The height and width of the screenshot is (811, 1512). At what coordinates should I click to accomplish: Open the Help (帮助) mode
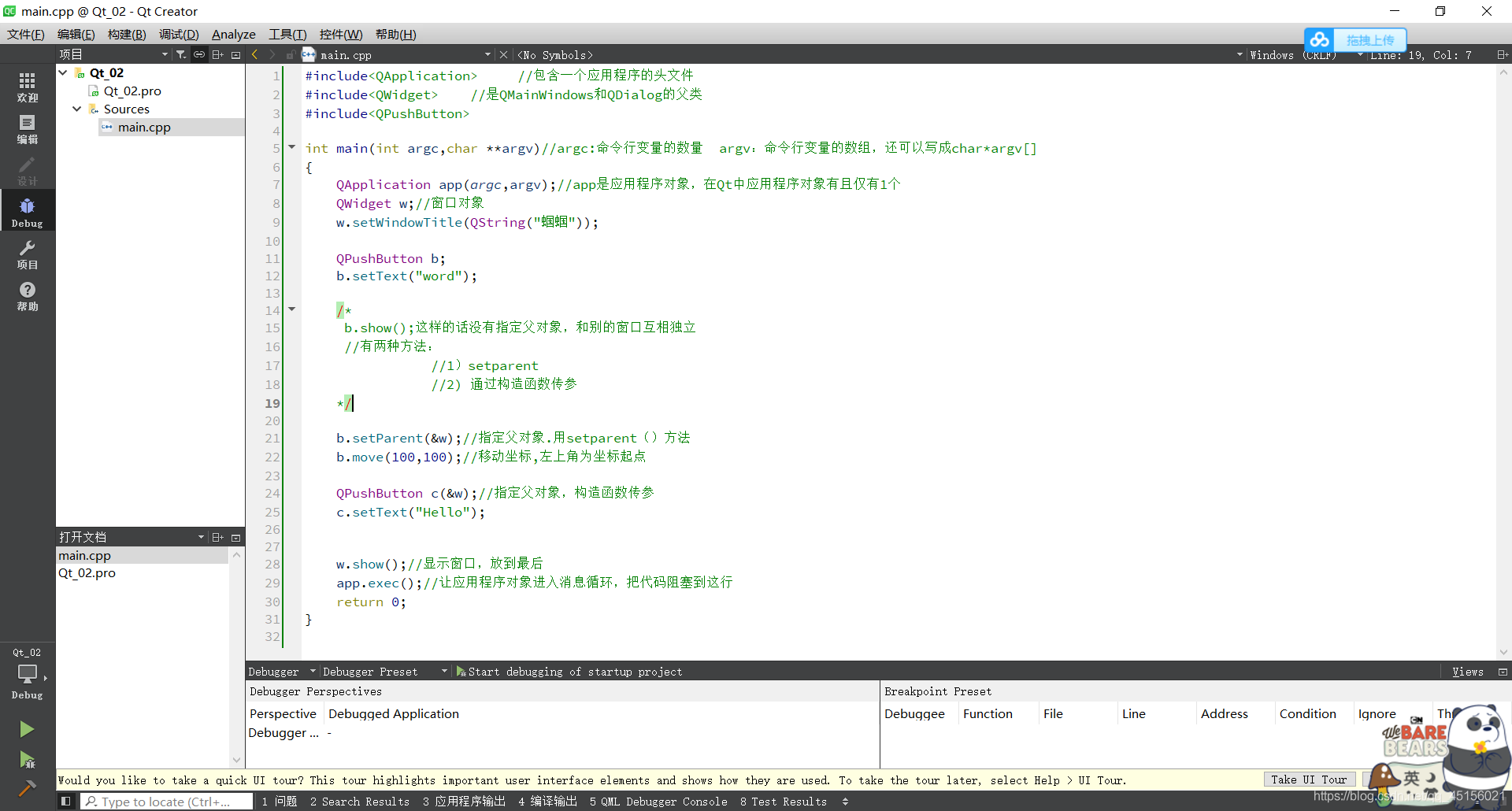pyautogui.click(x=28, y=296)
